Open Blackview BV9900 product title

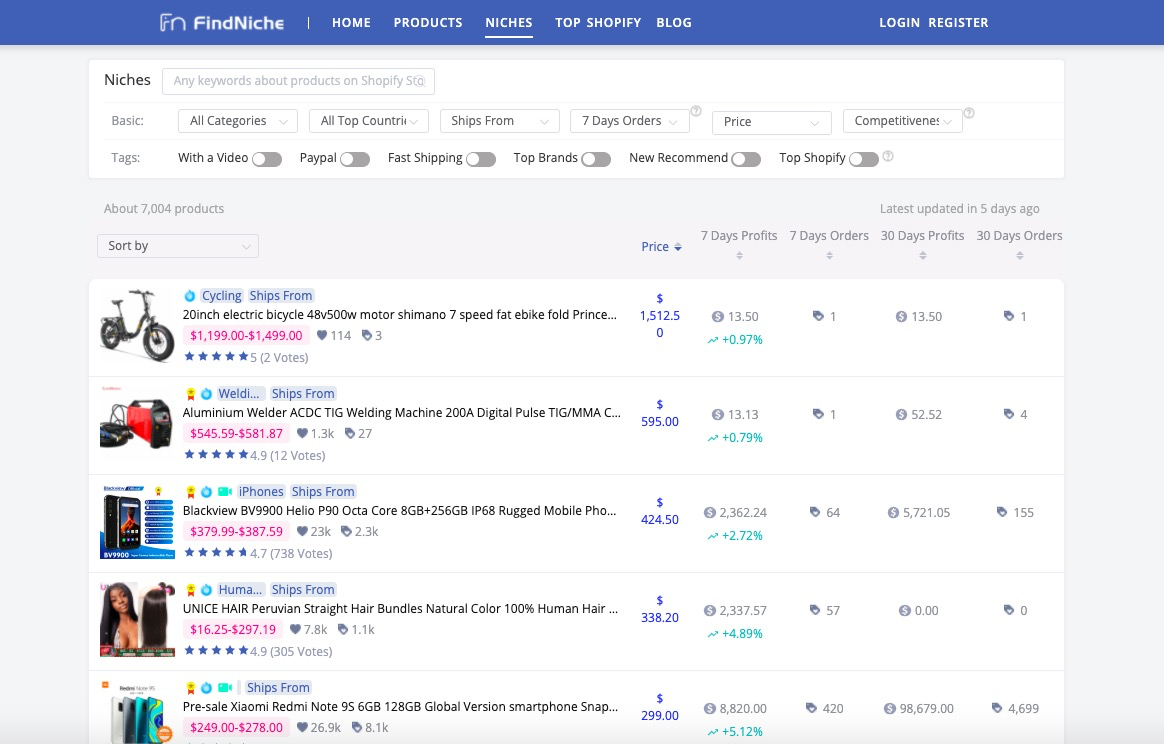tap(399, 511)
